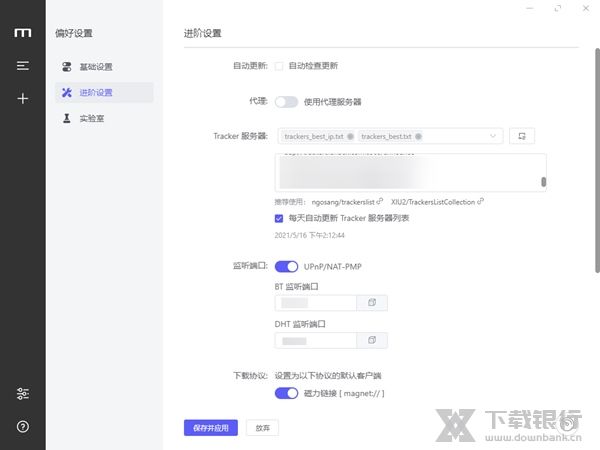Viewport: 600px width, 450px height.
Task: Remove trackers_best_ip.txt tag
Action: coord(350,137)
